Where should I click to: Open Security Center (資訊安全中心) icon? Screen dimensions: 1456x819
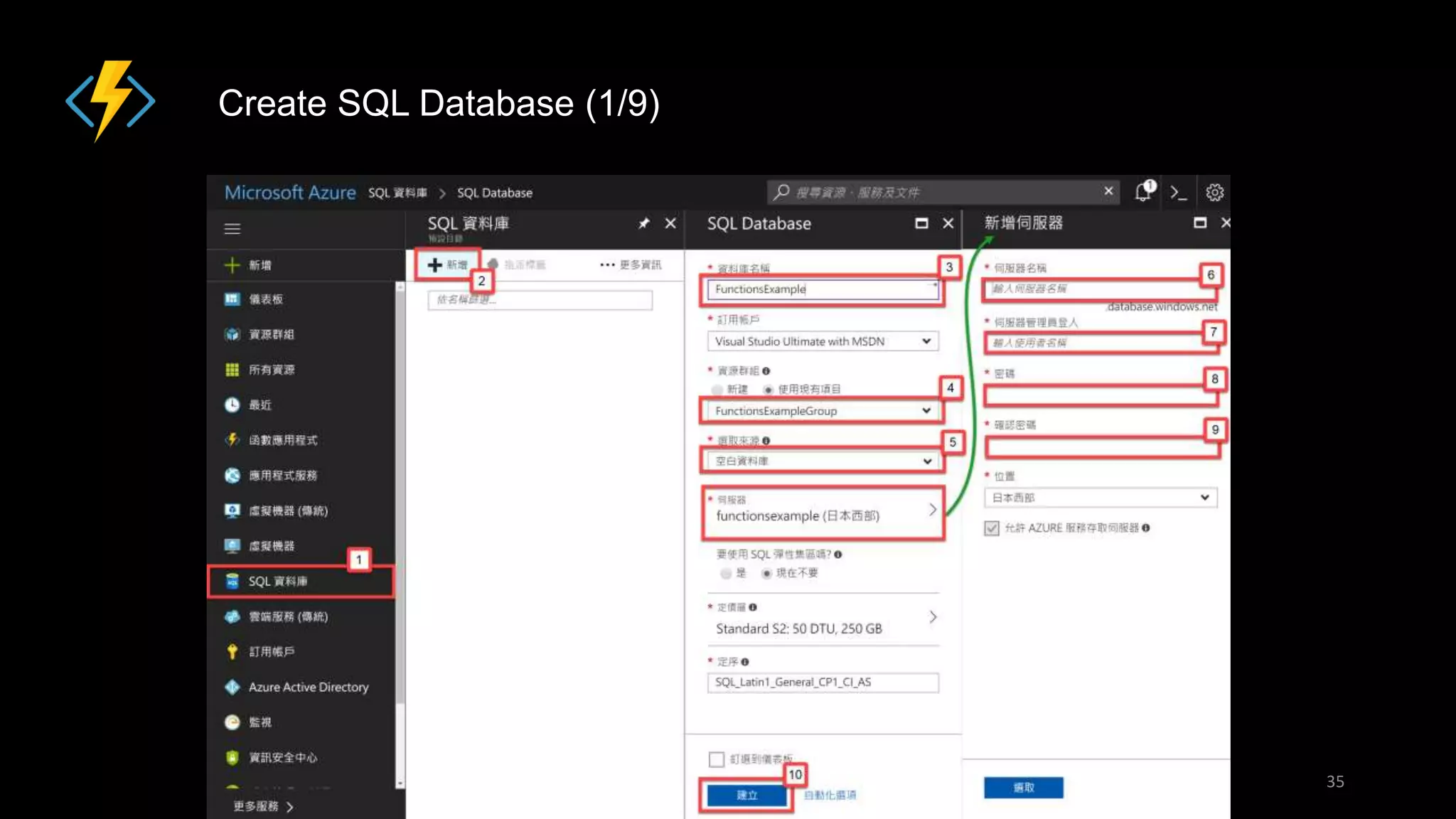pos(232,757)
